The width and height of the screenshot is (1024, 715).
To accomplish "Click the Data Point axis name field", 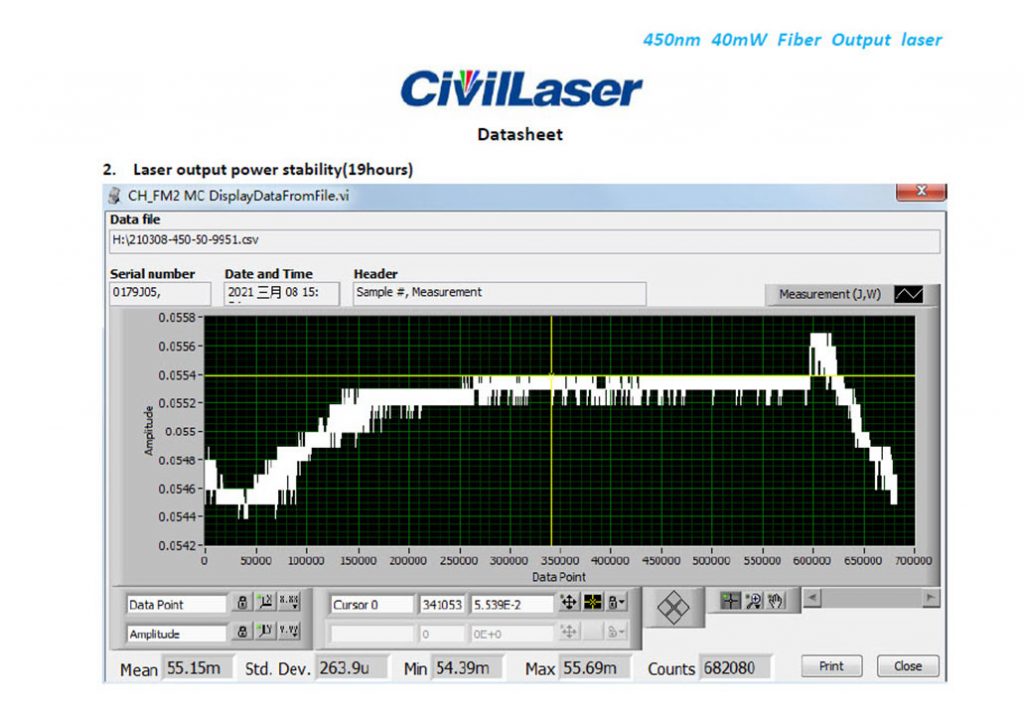I will click(x=176, y=605).
